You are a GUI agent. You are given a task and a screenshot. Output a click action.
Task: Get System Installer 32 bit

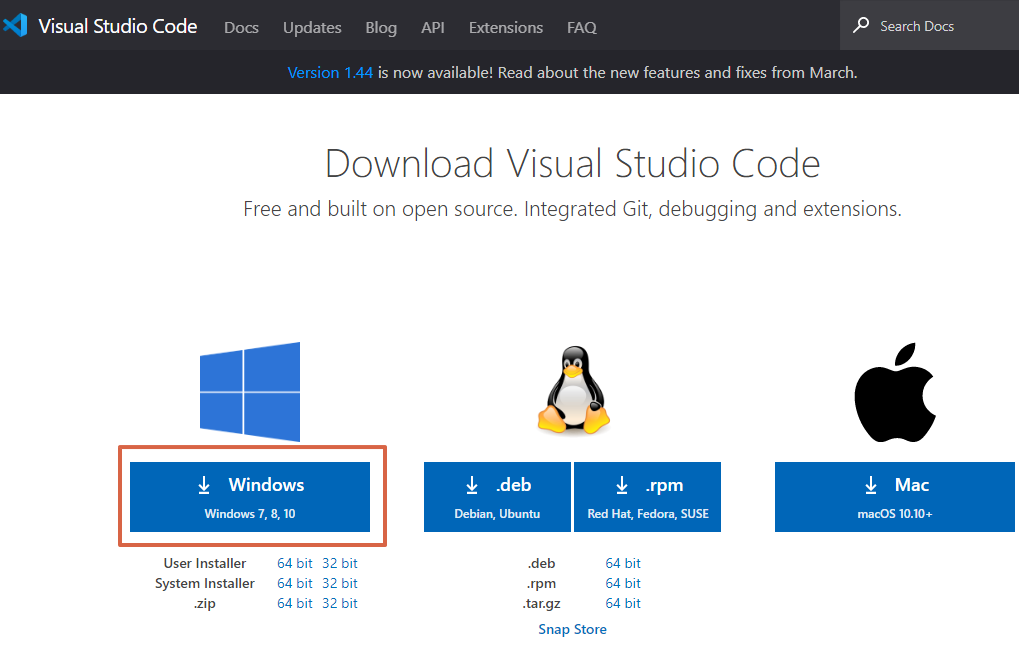pos(339,583)
